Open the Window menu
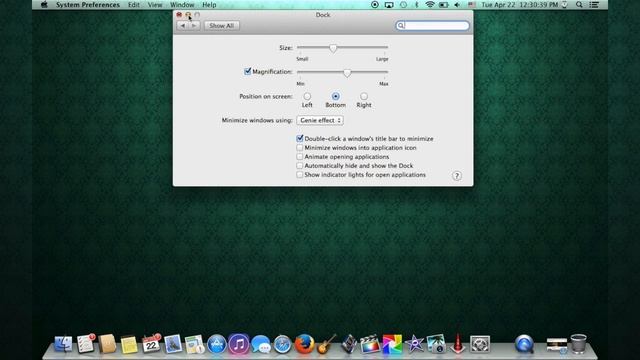 182,5
